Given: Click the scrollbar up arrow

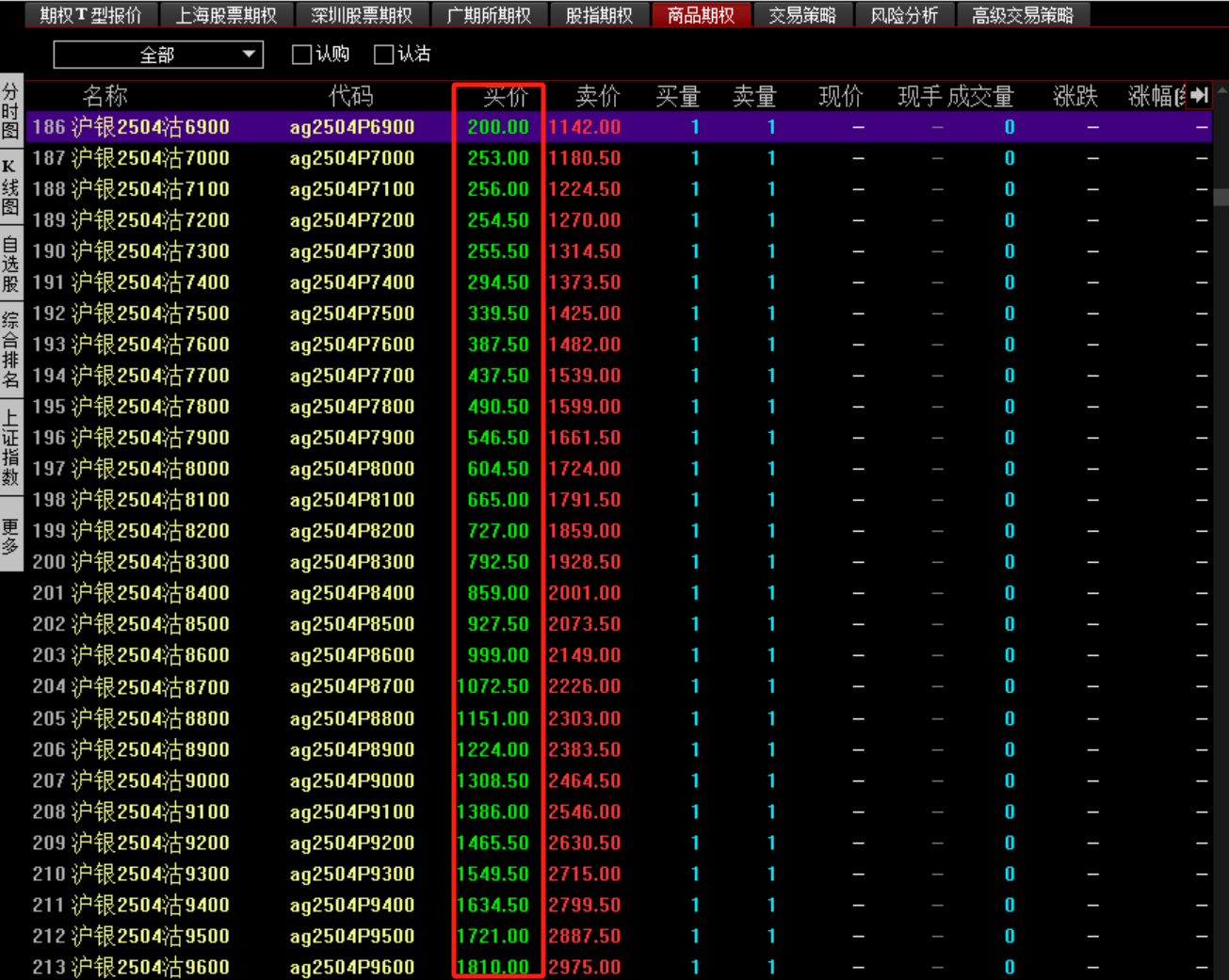Looking at the screenshot, I should [x=1221, y=92].
